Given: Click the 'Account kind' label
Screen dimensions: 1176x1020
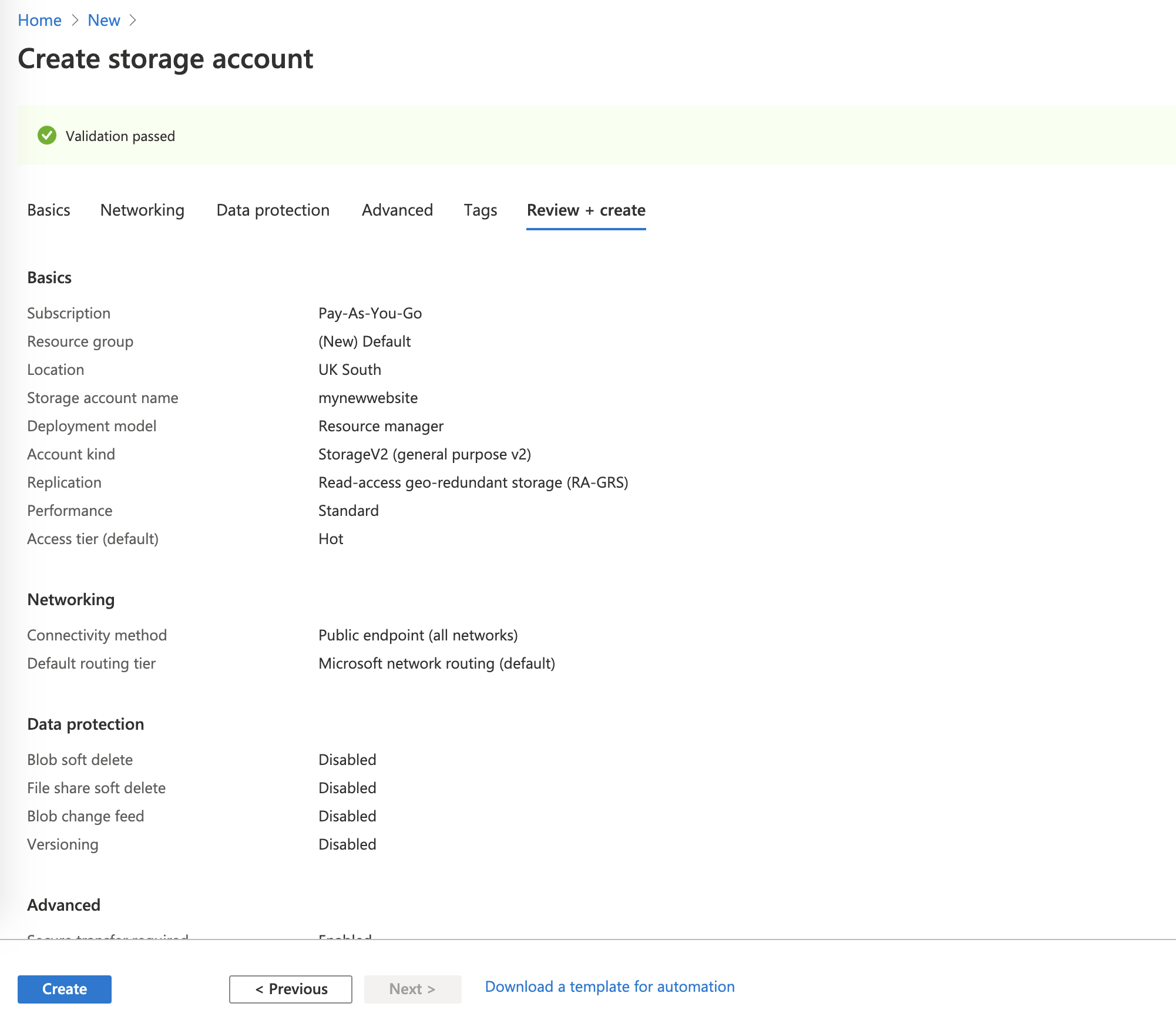Looking at the screenshot, I should pos(71,454).
